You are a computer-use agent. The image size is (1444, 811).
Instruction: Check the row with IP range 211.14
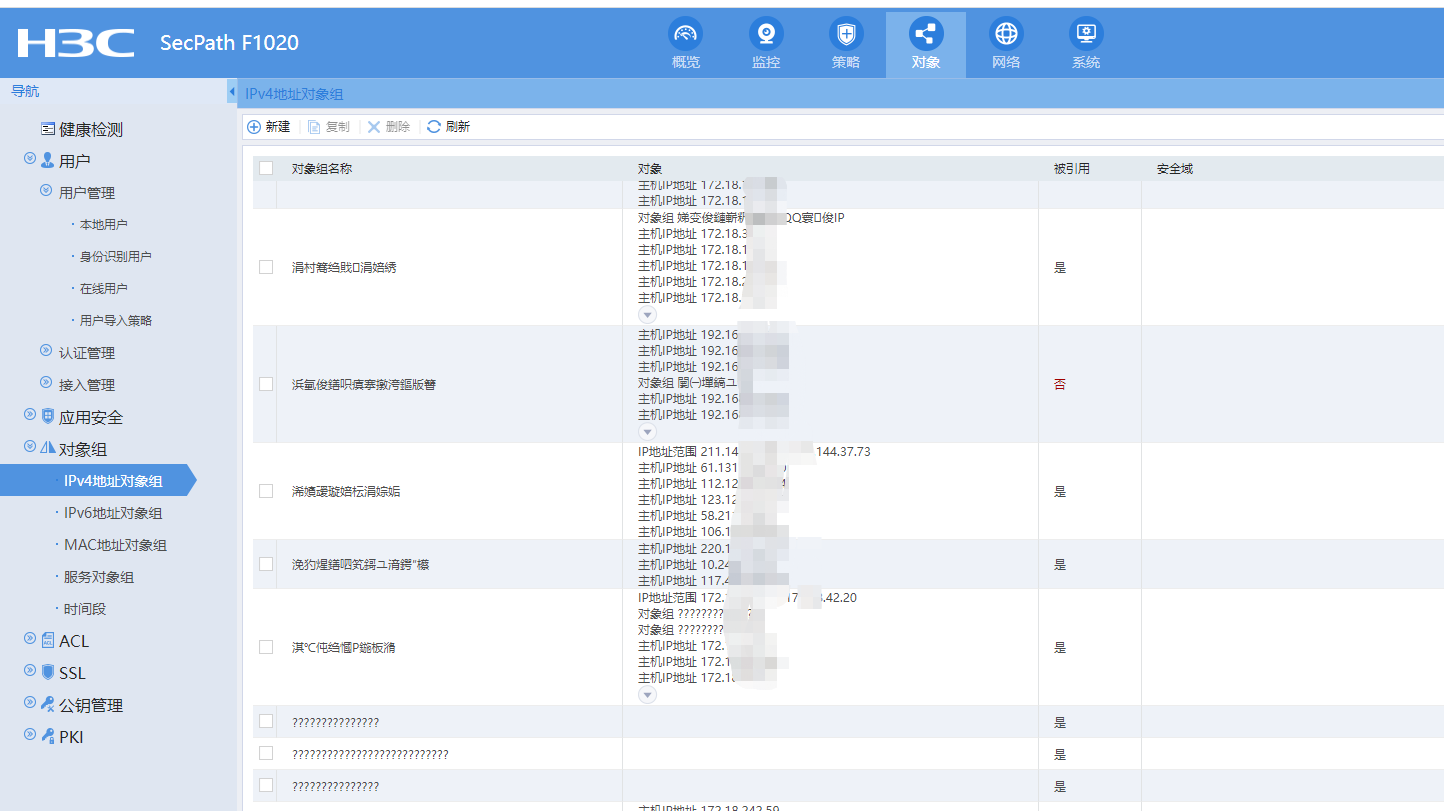coord(266,491)
